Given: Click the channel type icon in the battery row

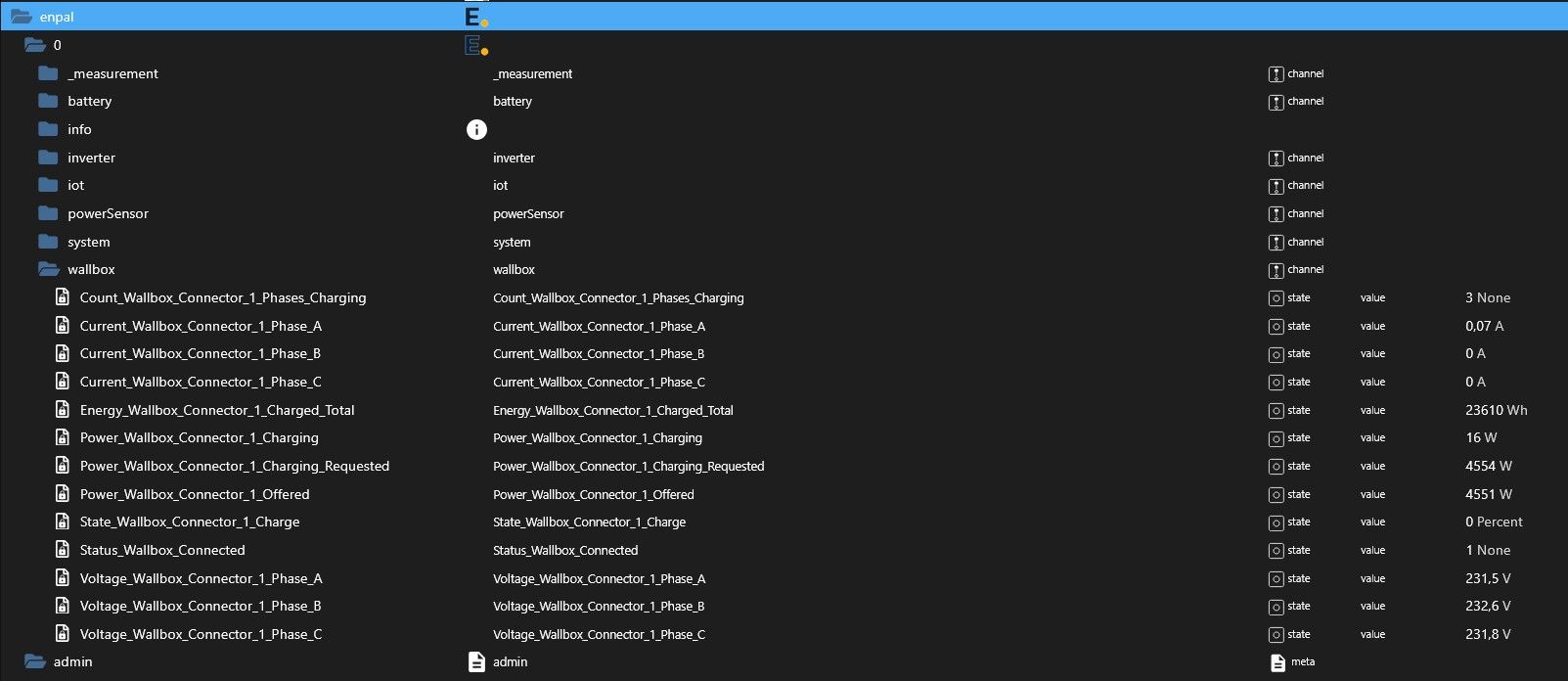Looking at the screenshot, I should 1276,102.
